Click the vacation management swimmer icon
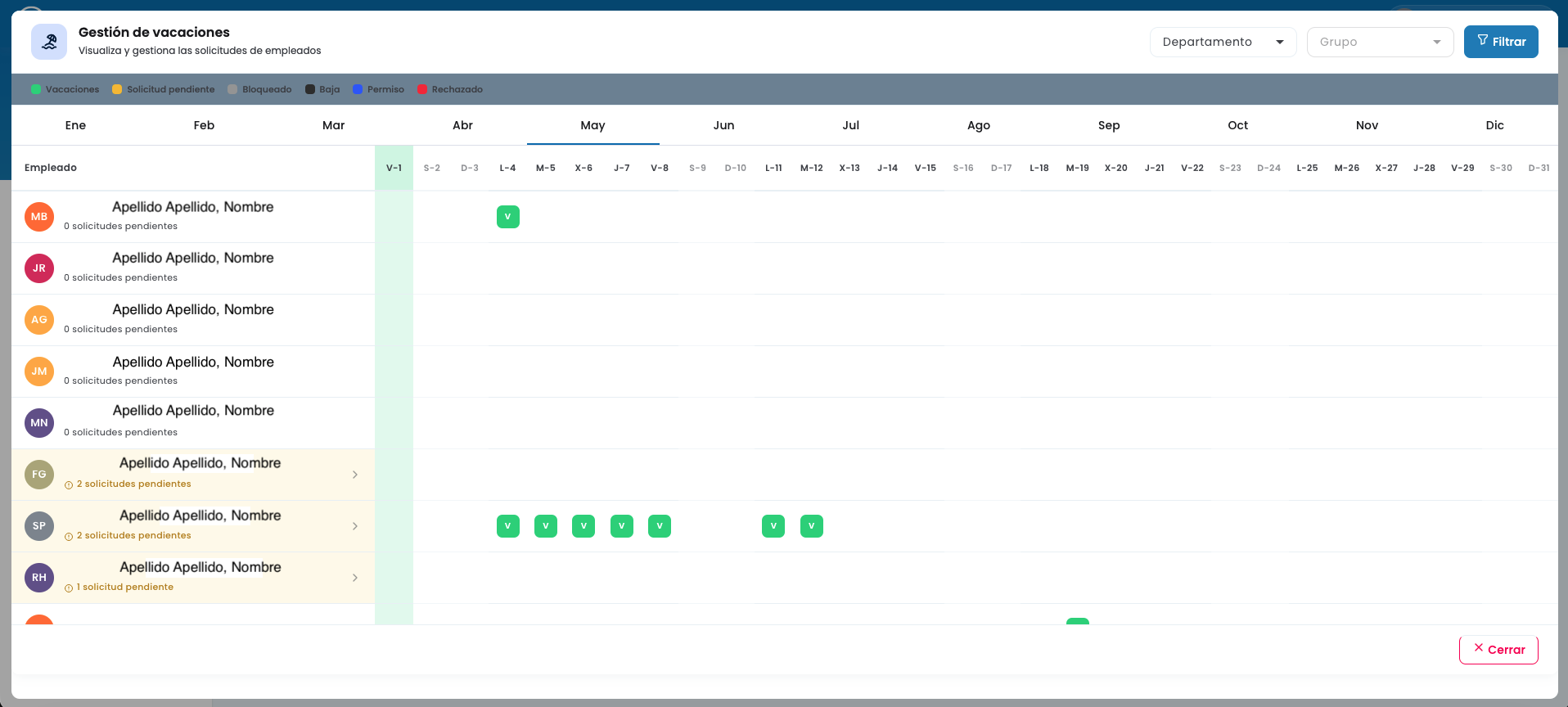 point(49,42)
